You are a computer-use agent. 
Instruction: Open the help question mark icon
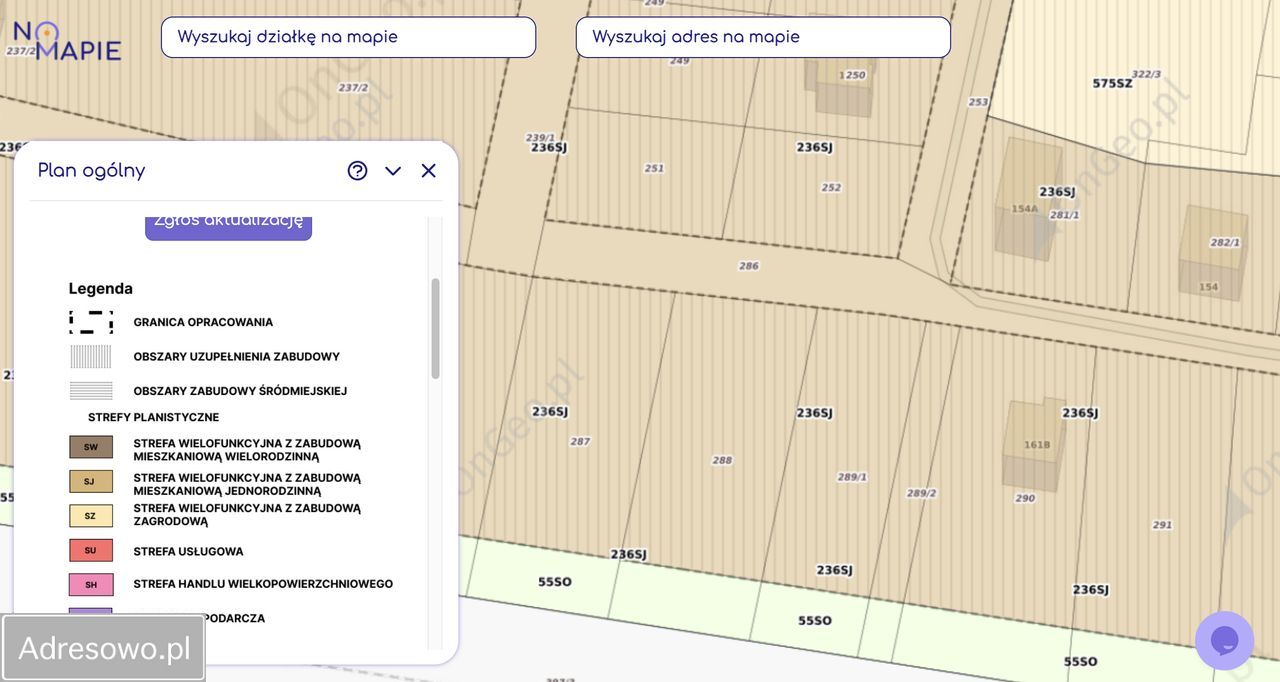[357, 171]
